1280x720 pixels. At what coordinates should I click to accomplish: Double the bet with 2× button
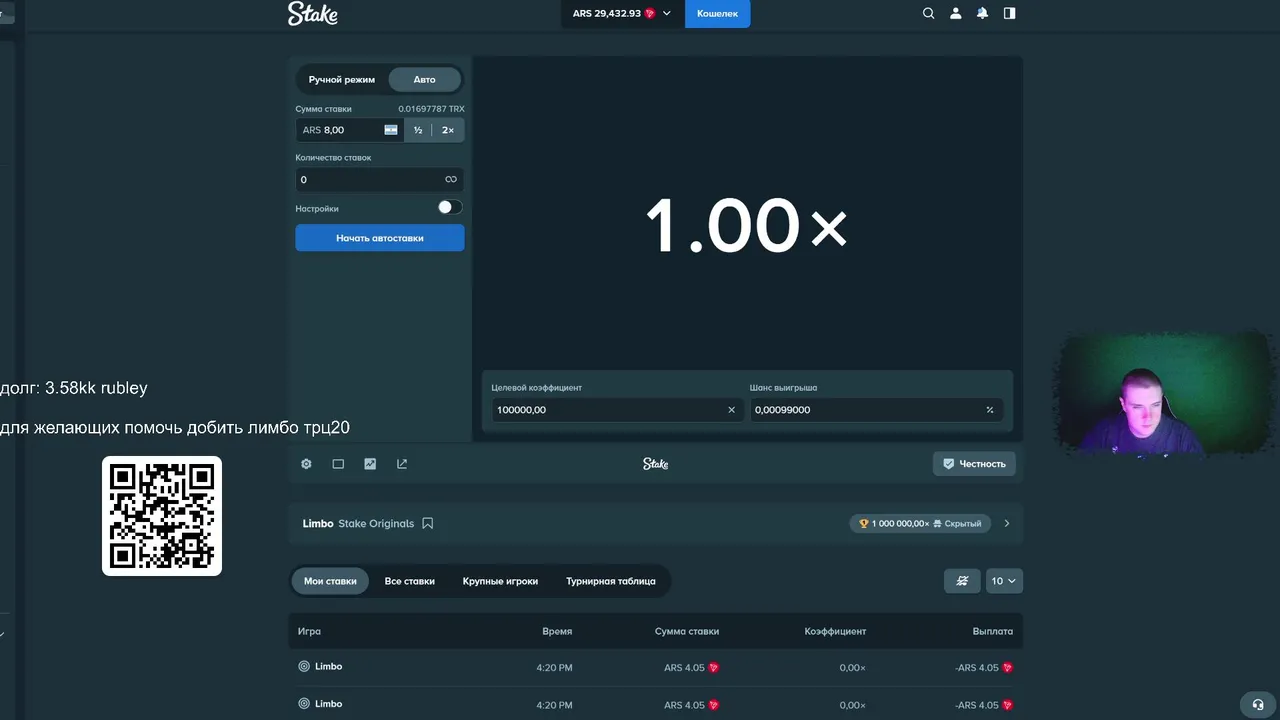coord(448,130)
